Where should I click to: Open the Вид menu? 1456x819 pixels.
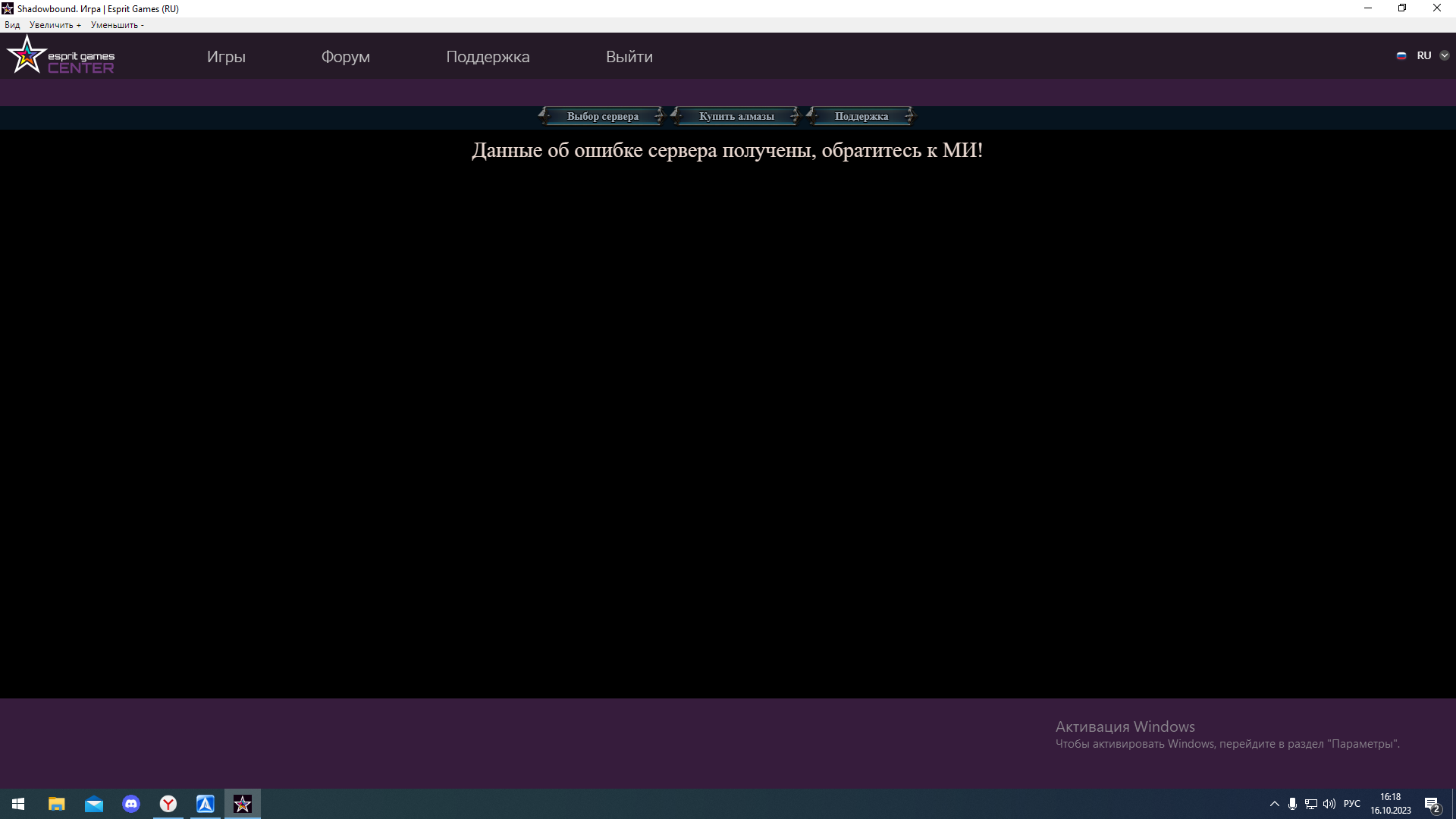[12, 25]
